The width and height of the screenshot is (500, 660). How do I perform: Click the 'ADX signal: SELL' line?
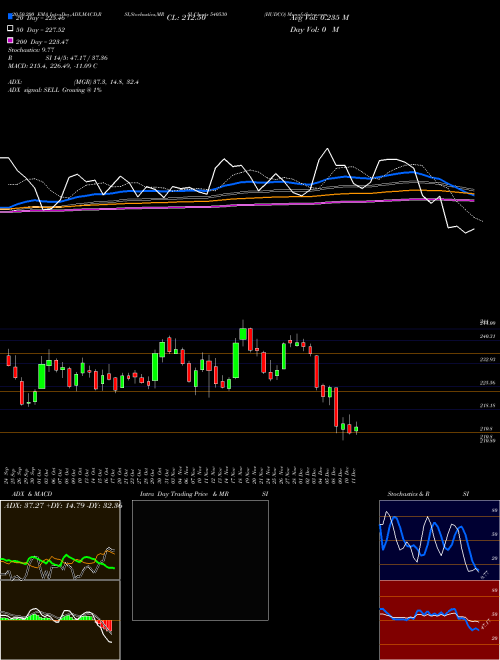[x=55, y=90]
